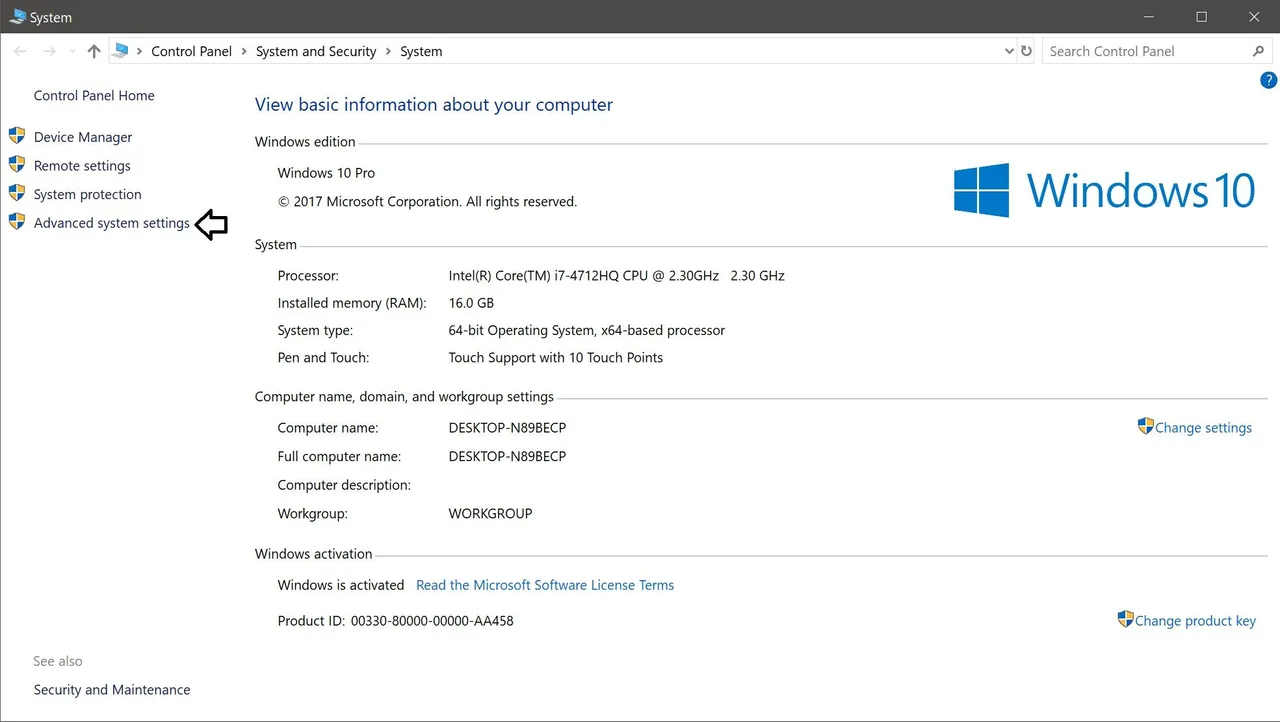1280x722 pixels.
Task: Click the 2017 Microsoft Corporation copyright text
Action: [x=427, y=202]
